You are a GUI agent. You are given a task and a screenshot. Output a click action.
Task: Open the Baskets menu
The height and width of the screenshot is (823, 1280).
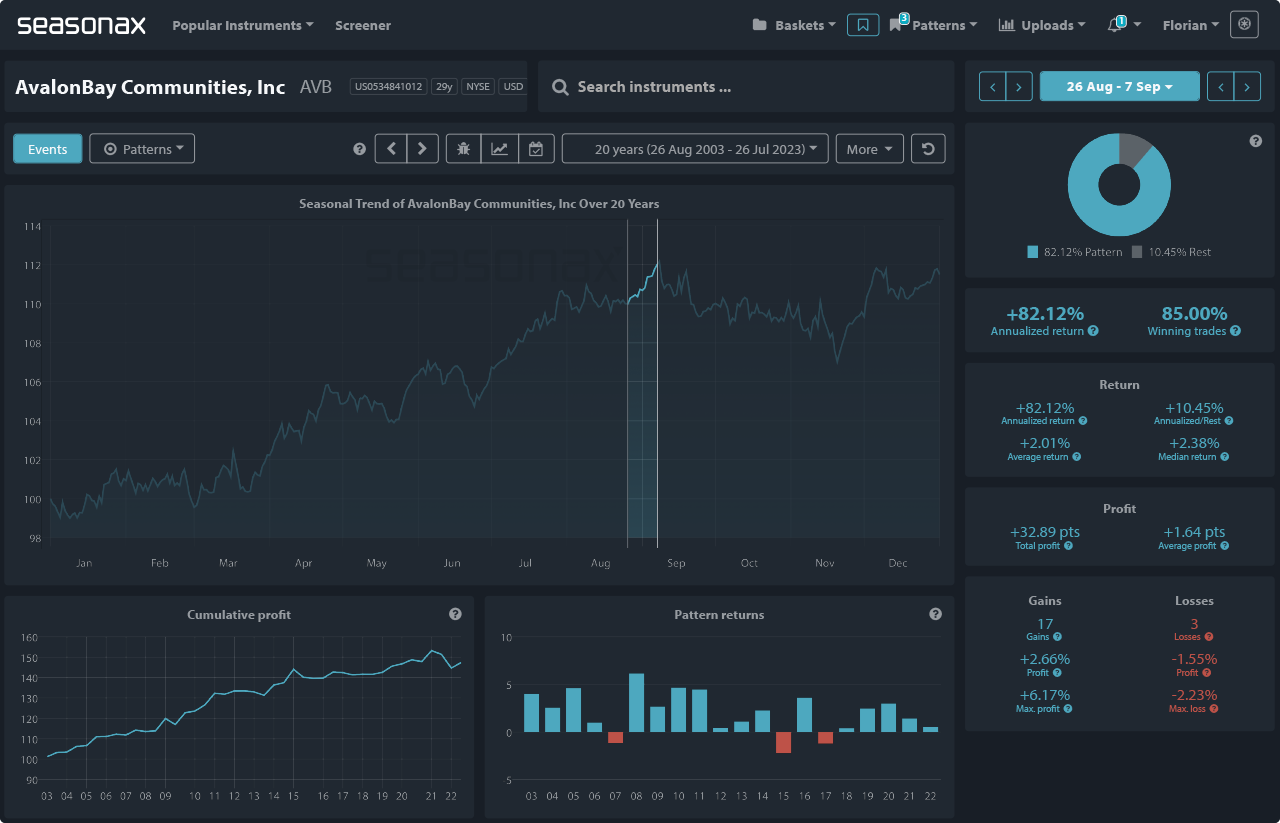click(x=794, y=25)
